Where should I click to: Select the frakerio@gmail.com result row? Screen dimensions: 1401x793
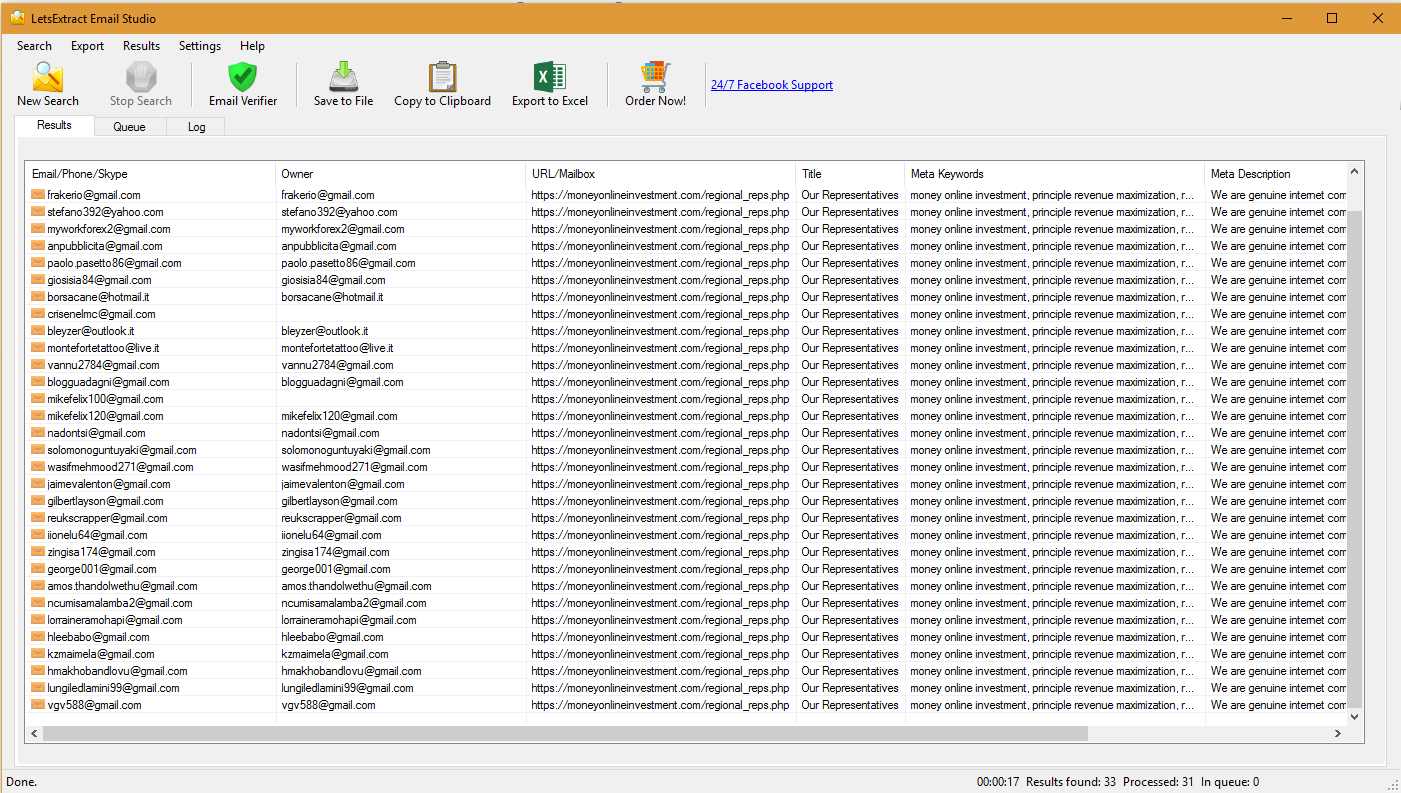click(94, 195)
